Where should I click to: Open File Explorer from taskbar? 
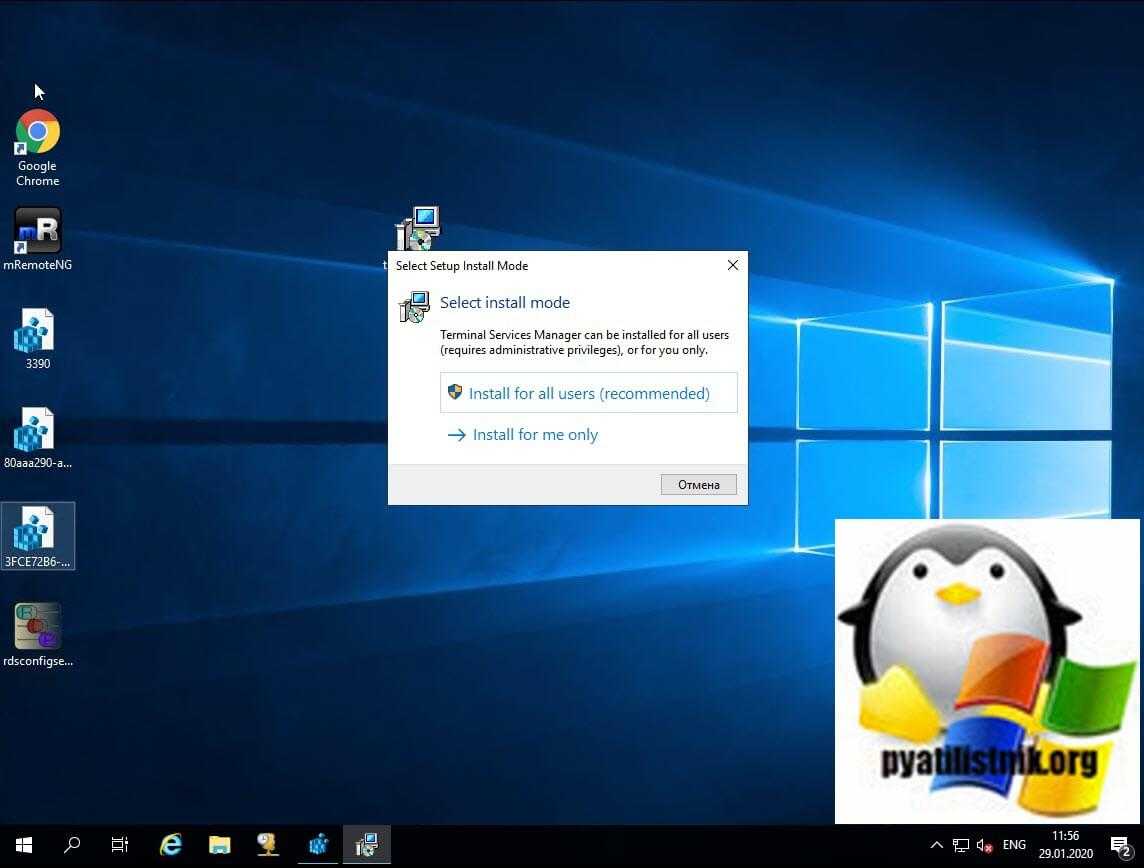219,845
